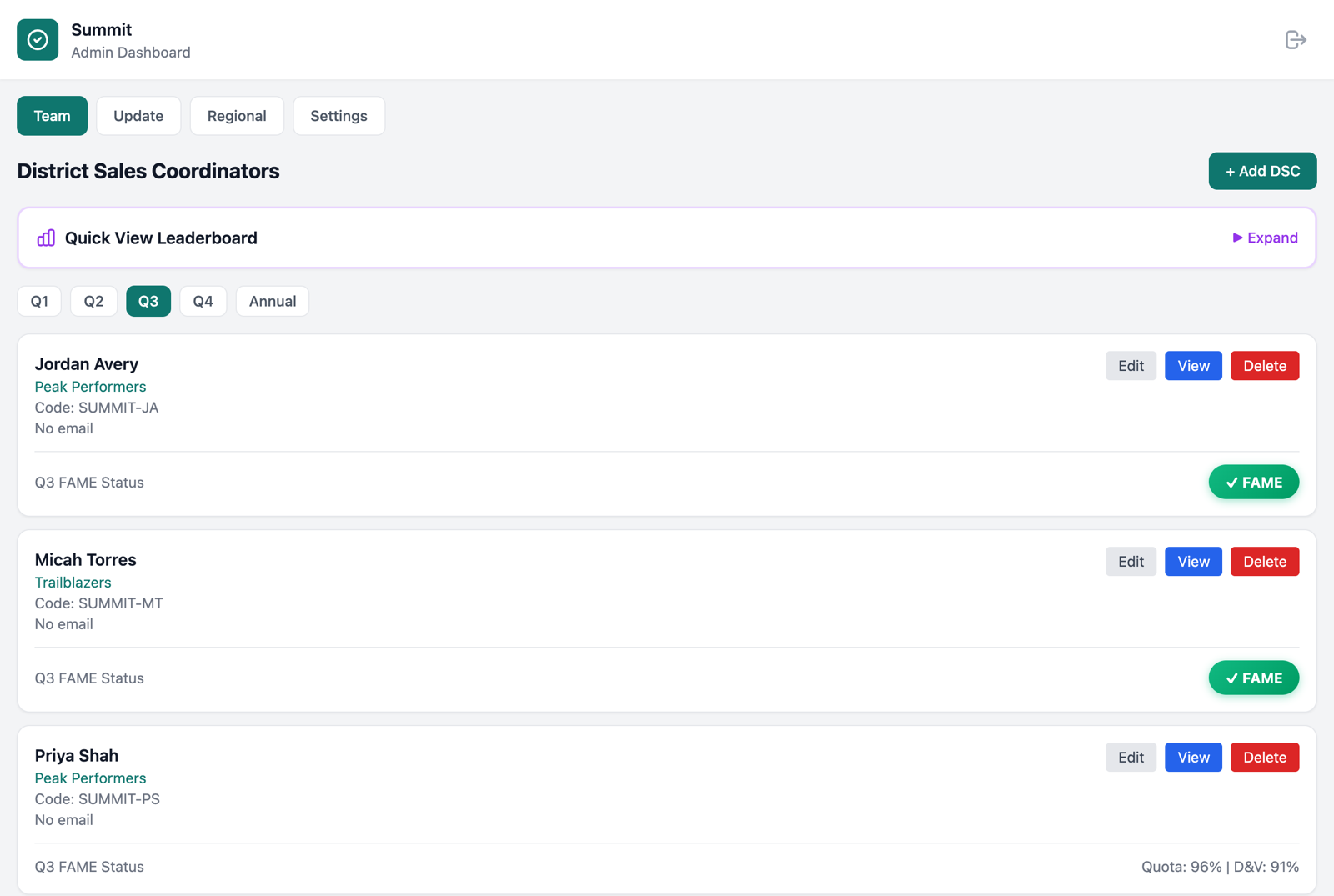Open the Team tab
The width and height of the screenshot is (1334, 896).
pyautogui.click(x=52, y=116)
